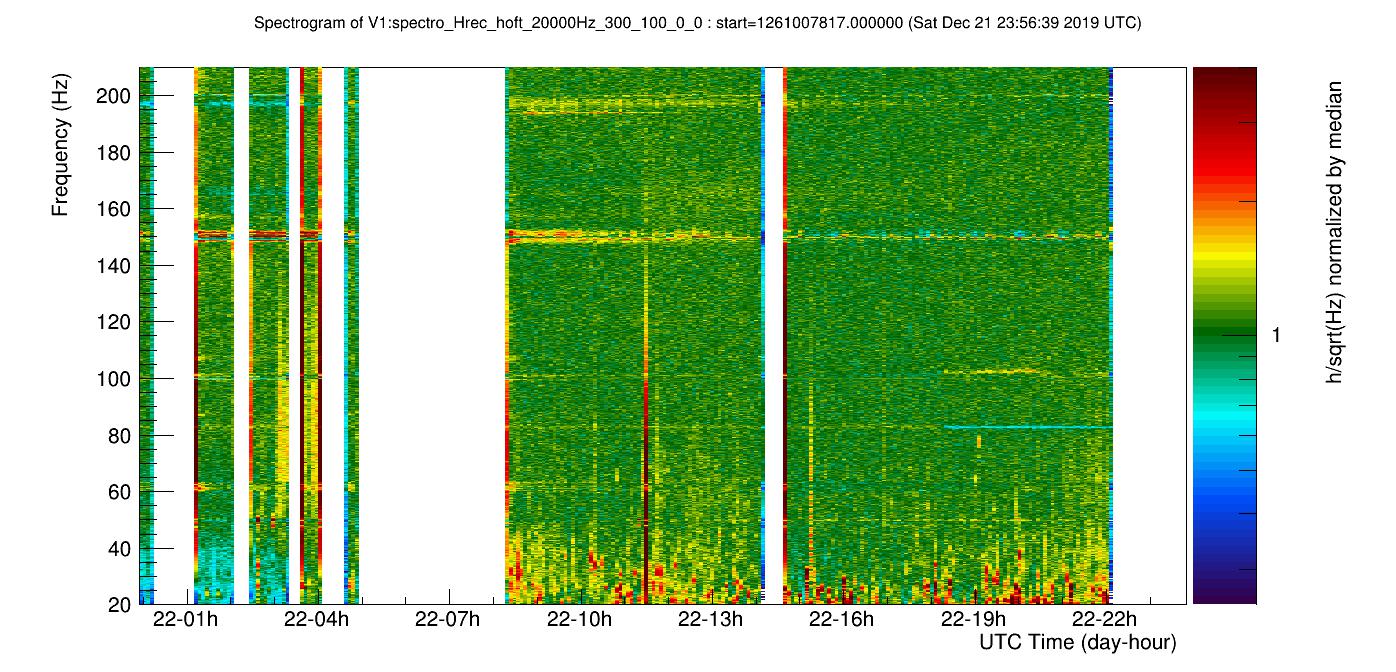Viewport: 1396px width, 672px height.
Task: Select the 22-01h time tick label
Action: pos(186,619)
